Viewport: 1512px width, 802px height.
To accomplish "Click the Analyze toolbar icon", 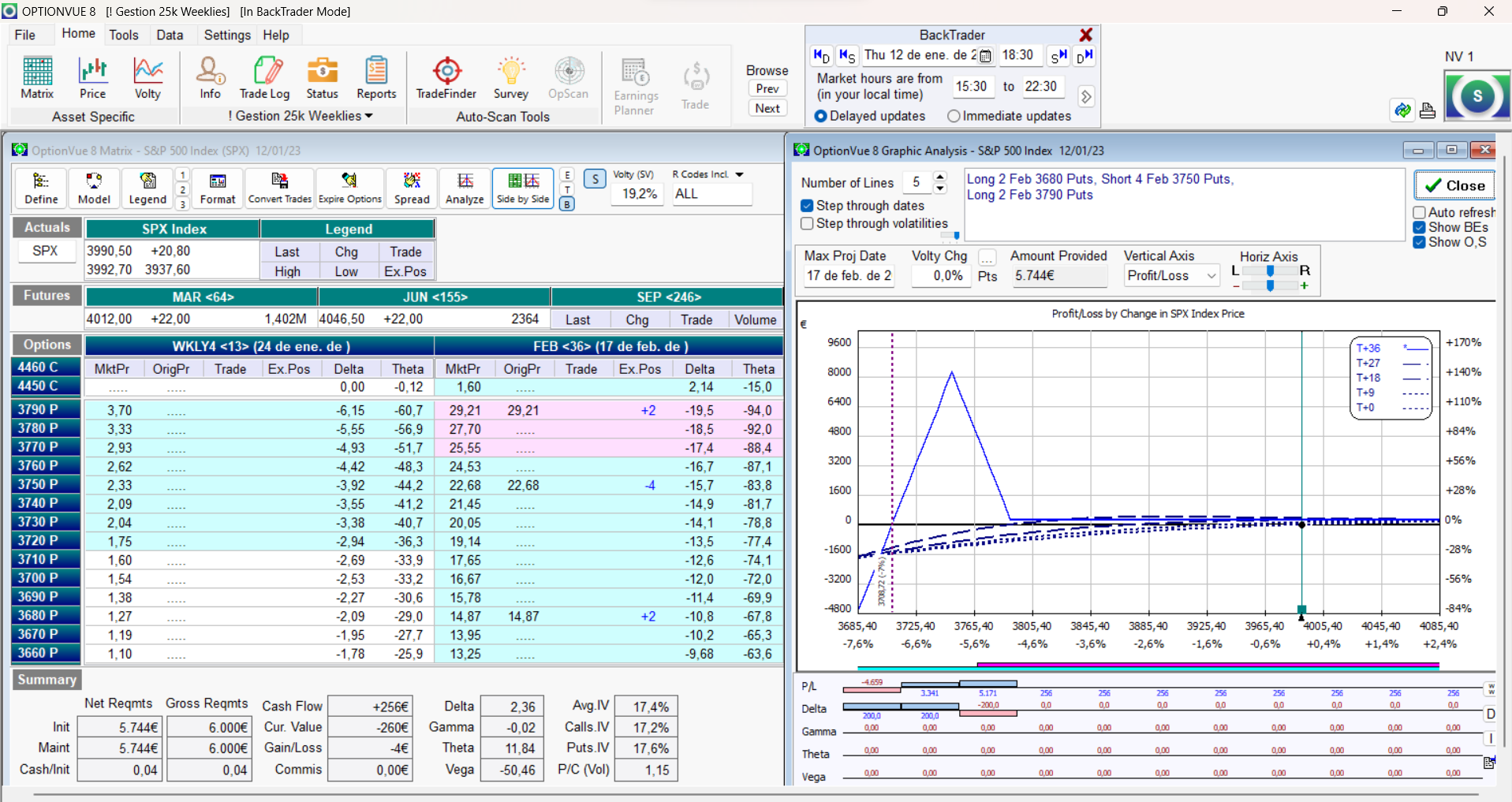I will tap(465, 188).
